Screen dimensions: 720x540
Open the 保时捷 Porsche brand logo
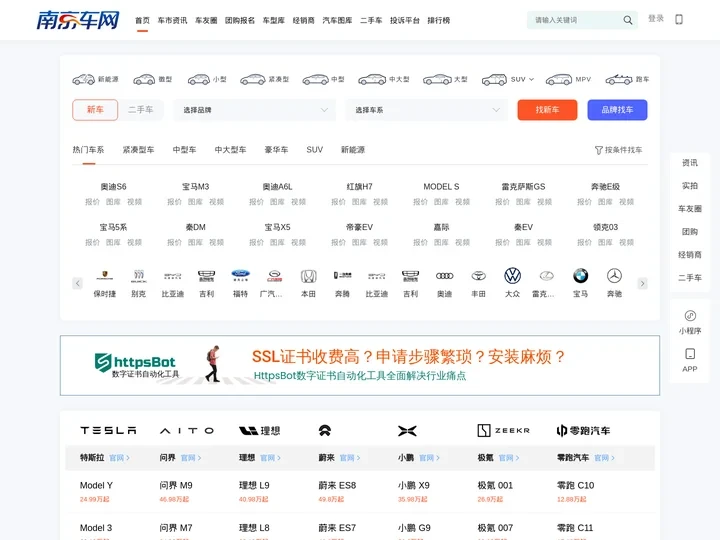click(x=105, y=276)
